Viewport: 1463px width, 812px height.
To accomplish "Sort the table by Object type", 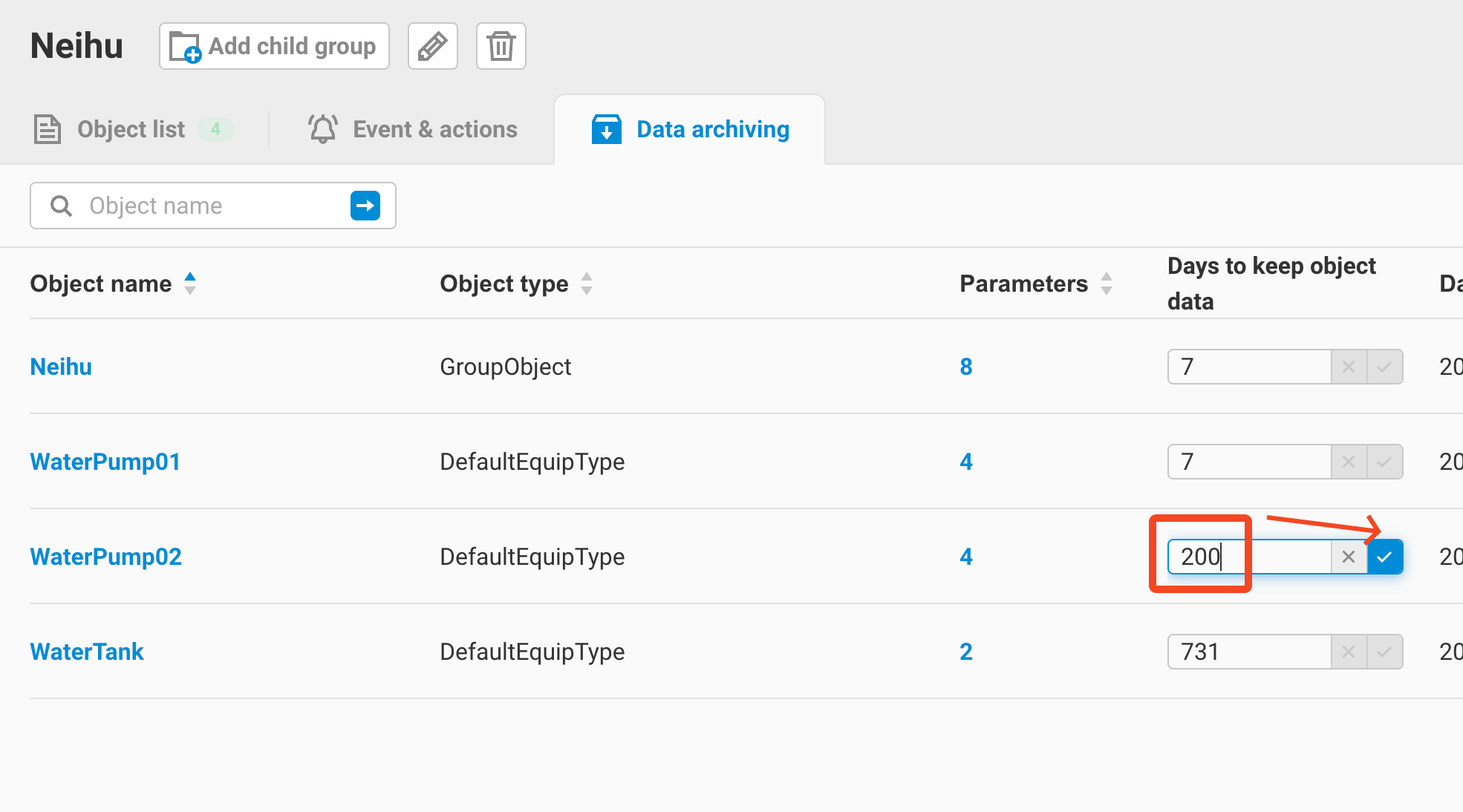I will [587, 284].
